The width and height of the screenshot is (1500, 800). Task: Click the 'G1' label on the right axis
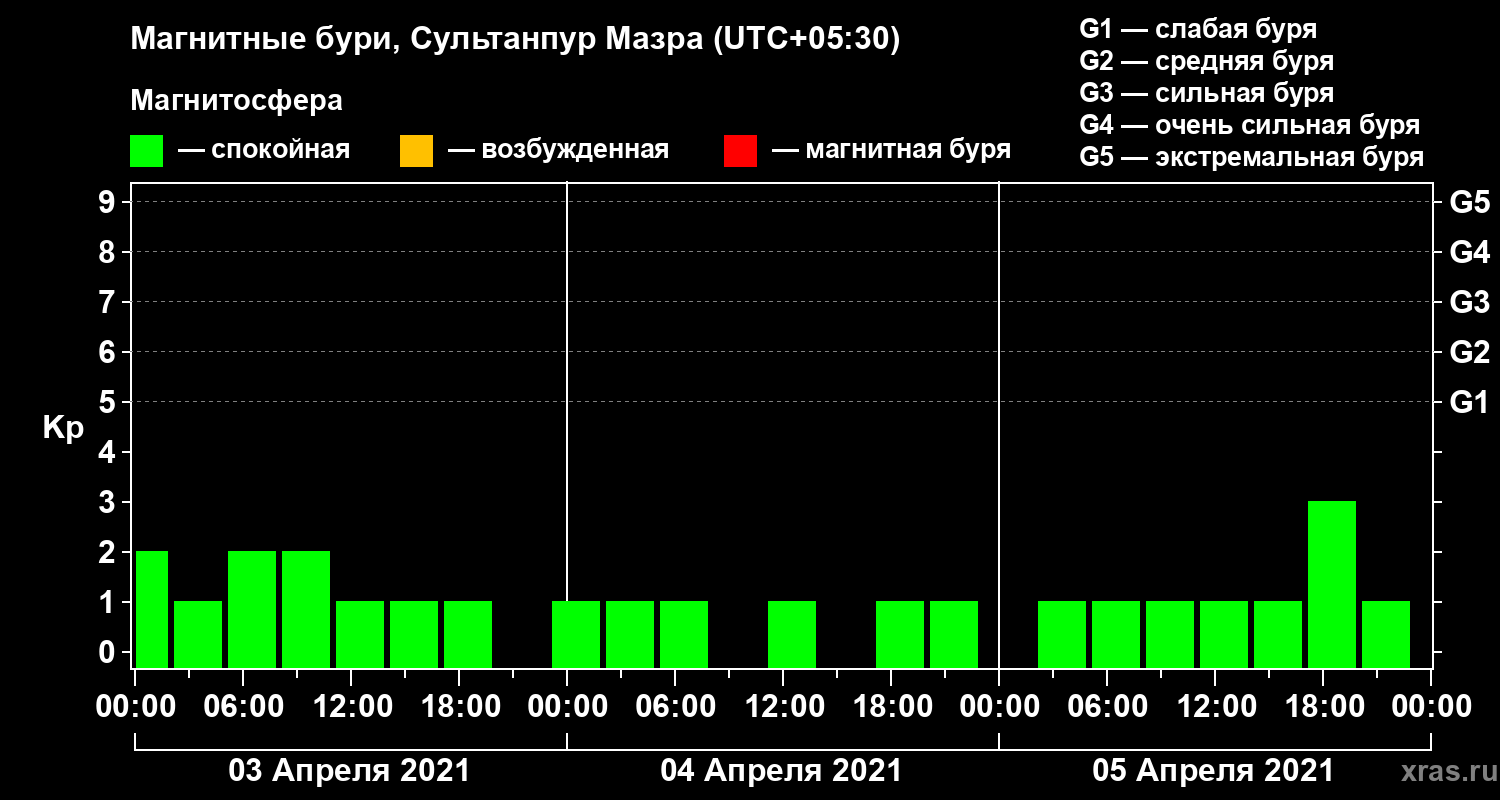click(x=1469, y=402)
